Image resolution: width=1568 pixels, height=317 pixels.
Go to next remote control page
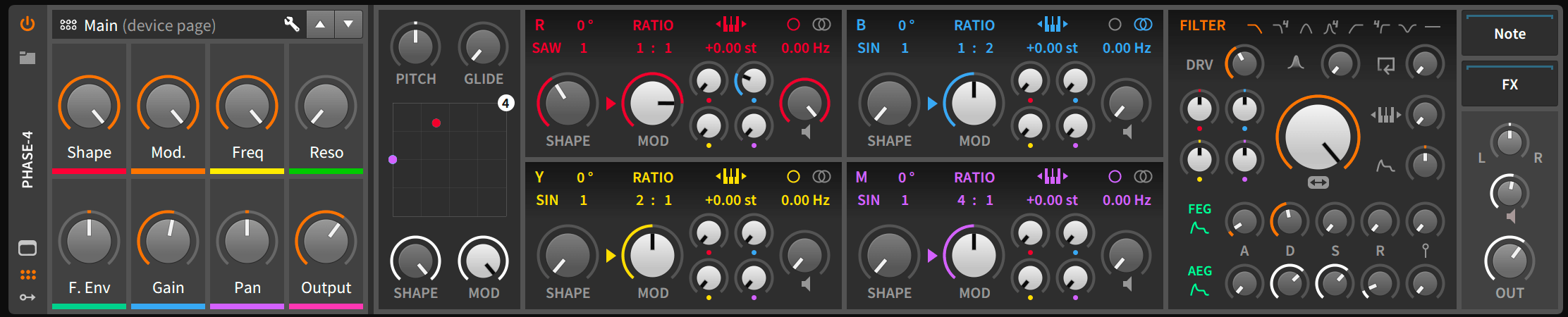348,25
